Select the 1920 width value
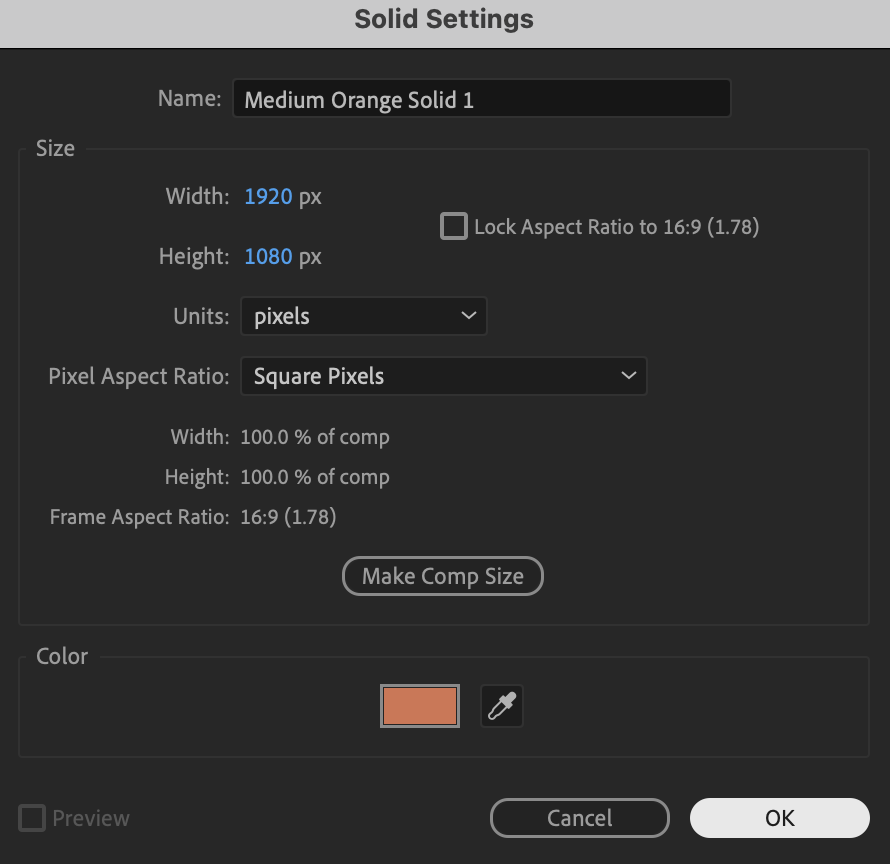Image resolution: width=890 pixels, height=864 pixels. [268, 196]
